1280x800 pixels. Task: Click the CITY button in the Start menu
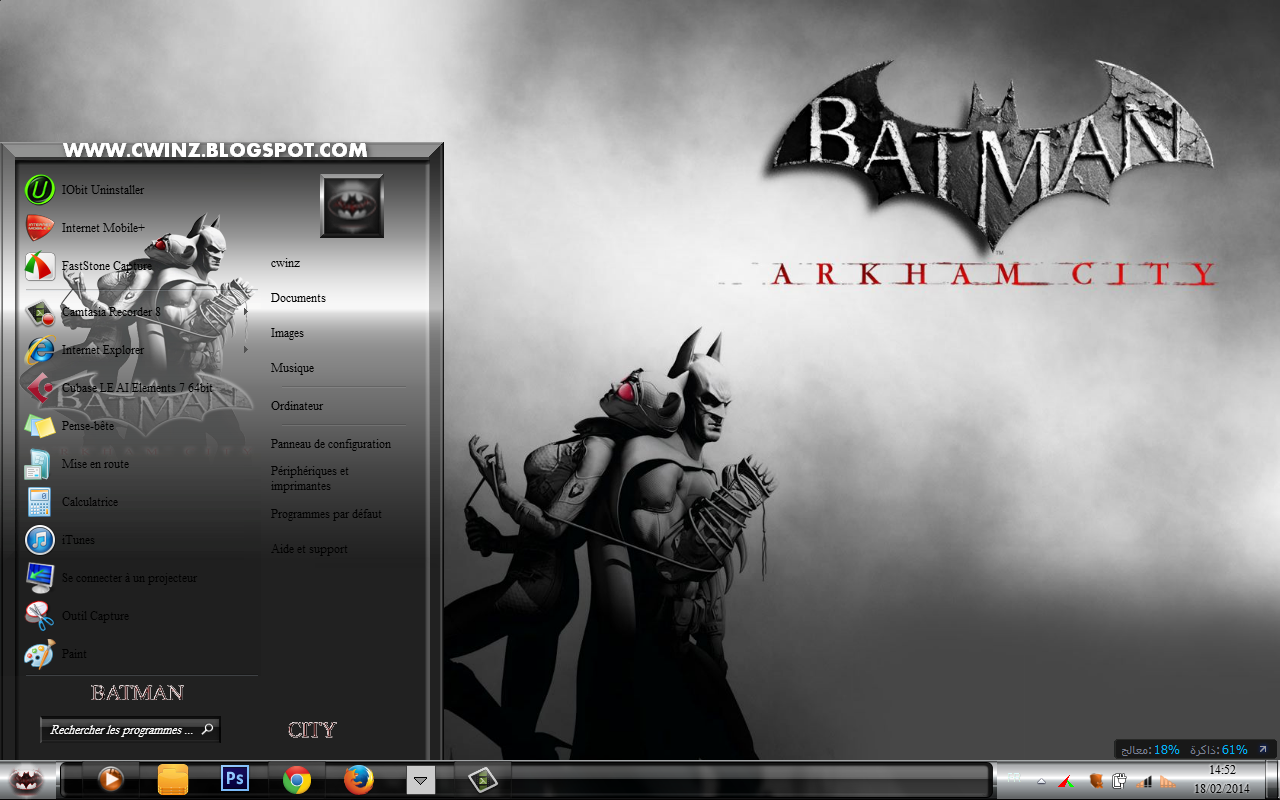[312, 730]
